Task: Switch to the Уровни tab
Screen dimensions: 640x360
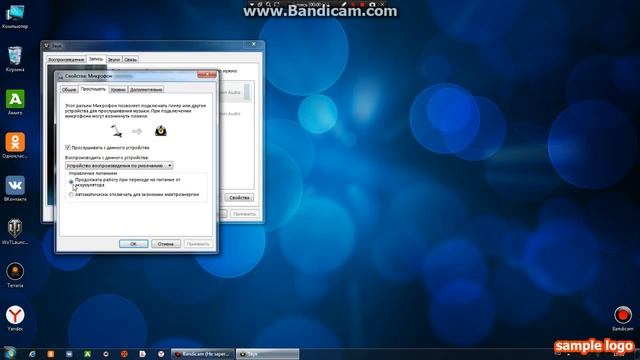Action: click(118, 89)
